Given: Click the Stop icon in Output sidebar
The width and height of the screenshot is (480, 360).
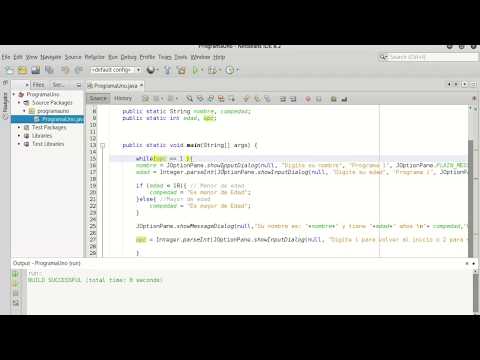Looking at the screenshot, I should pyautogui.click(x=15, y=293).
